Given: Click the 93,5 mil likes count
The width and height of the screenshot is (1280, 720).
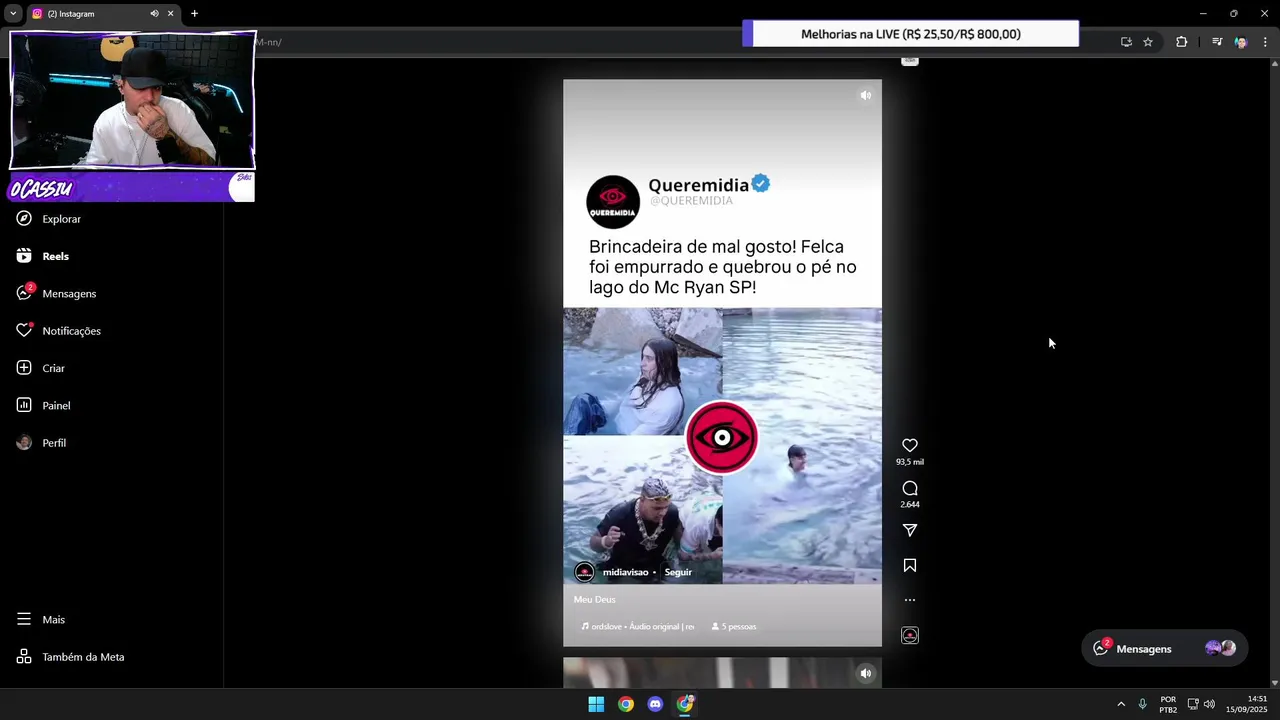Looking at the screenshot, I should 910,462.
